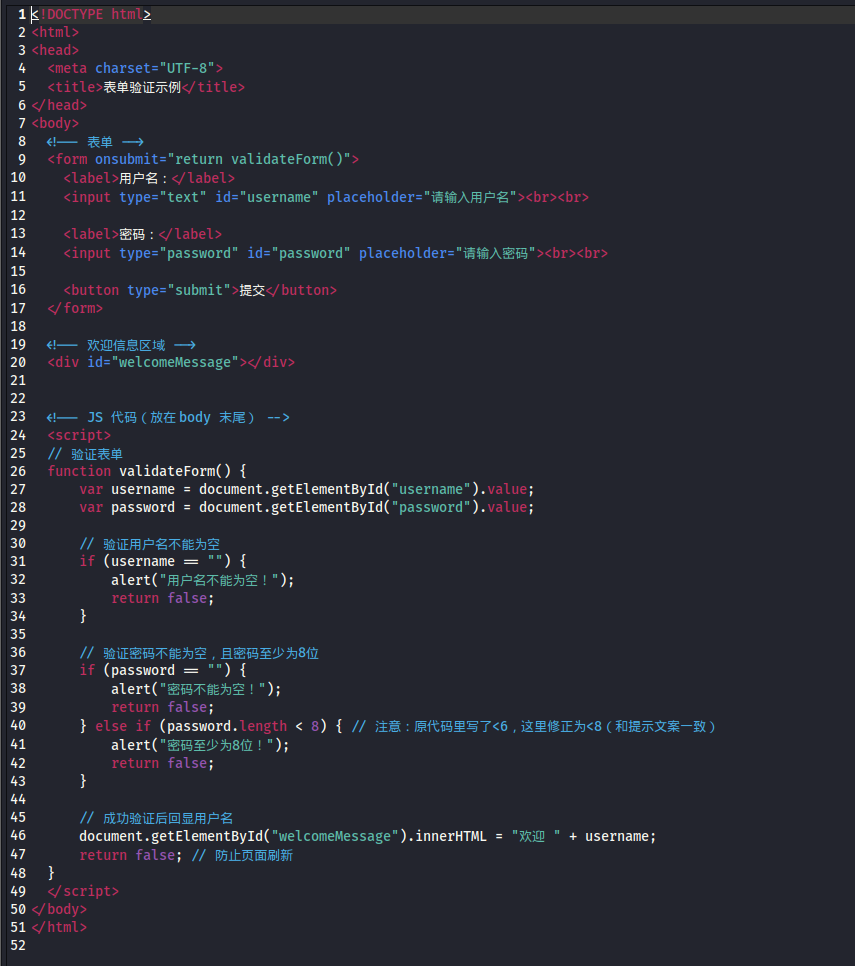Click the closing </script> tag

83,891
